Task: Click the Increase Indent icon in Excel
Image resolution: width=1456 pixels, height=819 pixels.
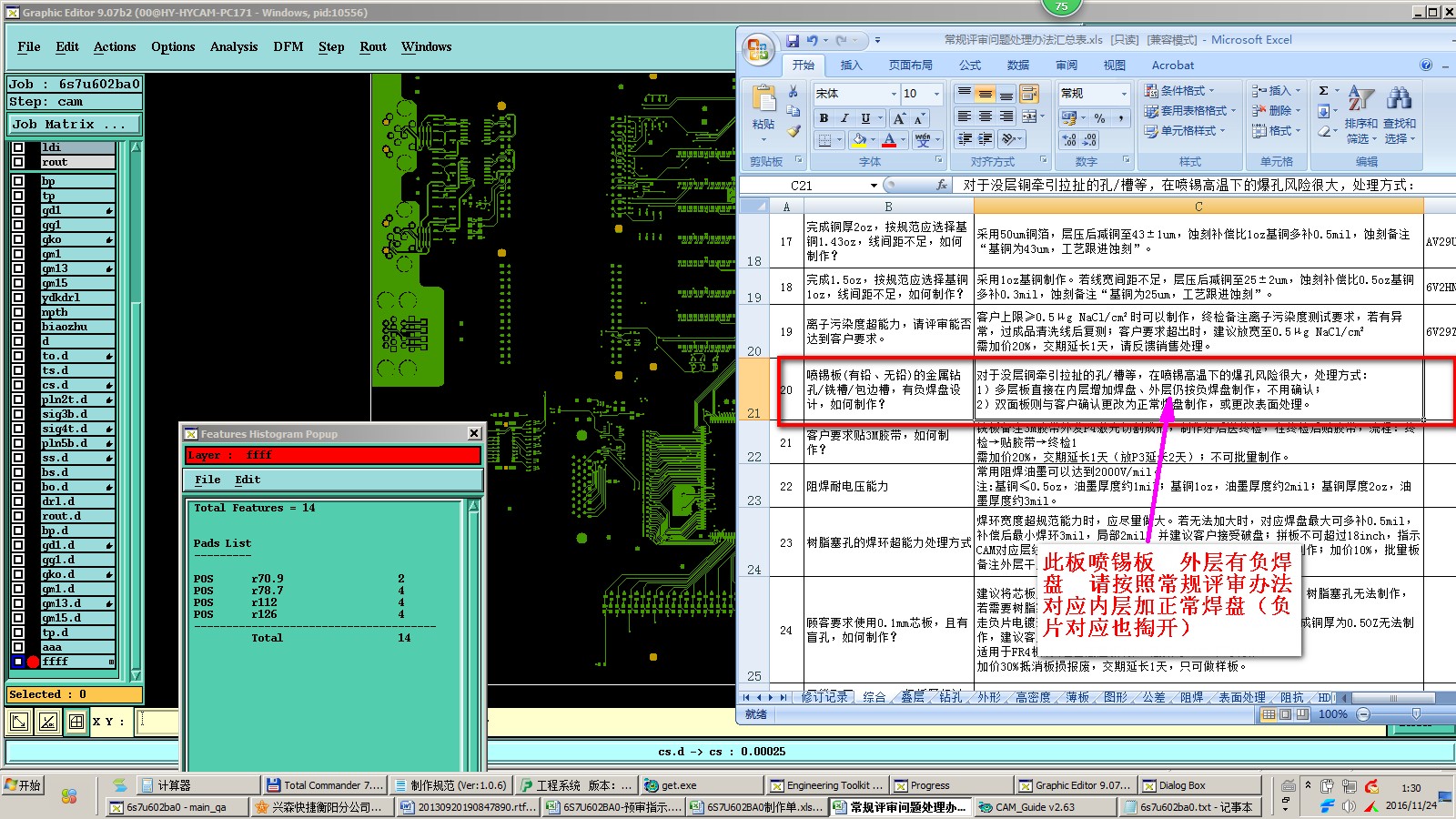Action: coord(986,139)
